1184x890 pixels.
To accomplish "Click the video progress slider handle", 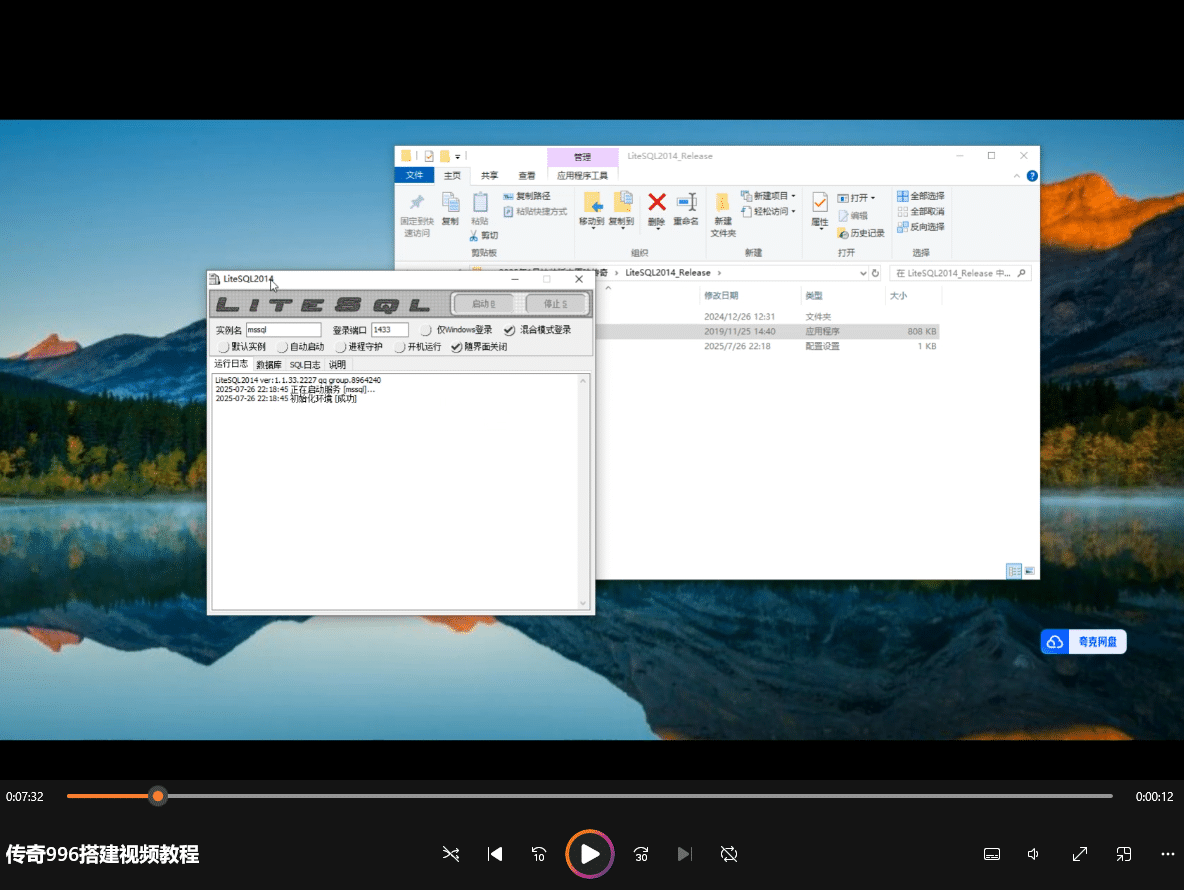I will [157, 796].
